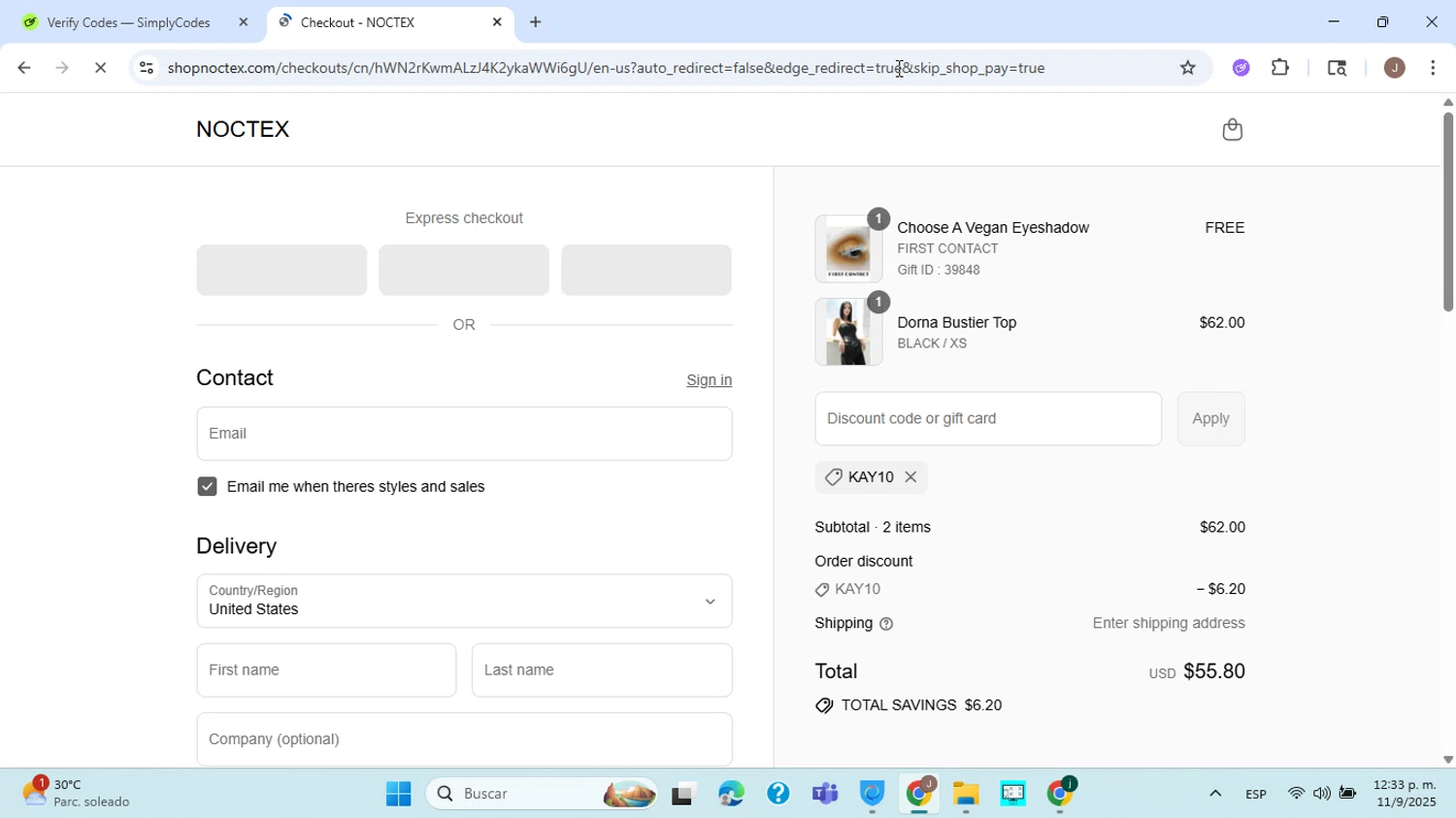This screenshot has height=818, width=1456.
Task: Click the battery status icon
Action: (x=1347, y=794)
